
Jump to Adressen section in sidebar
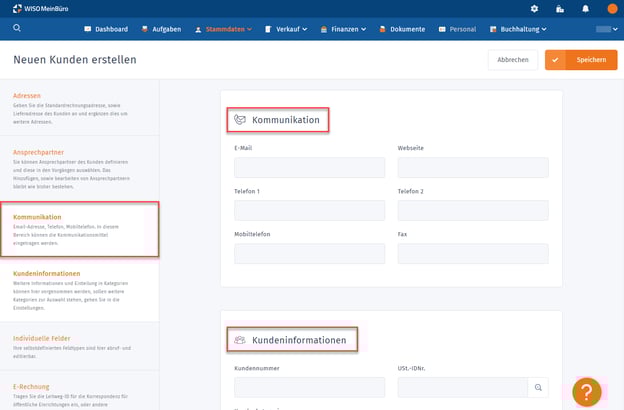pos(27,96)
